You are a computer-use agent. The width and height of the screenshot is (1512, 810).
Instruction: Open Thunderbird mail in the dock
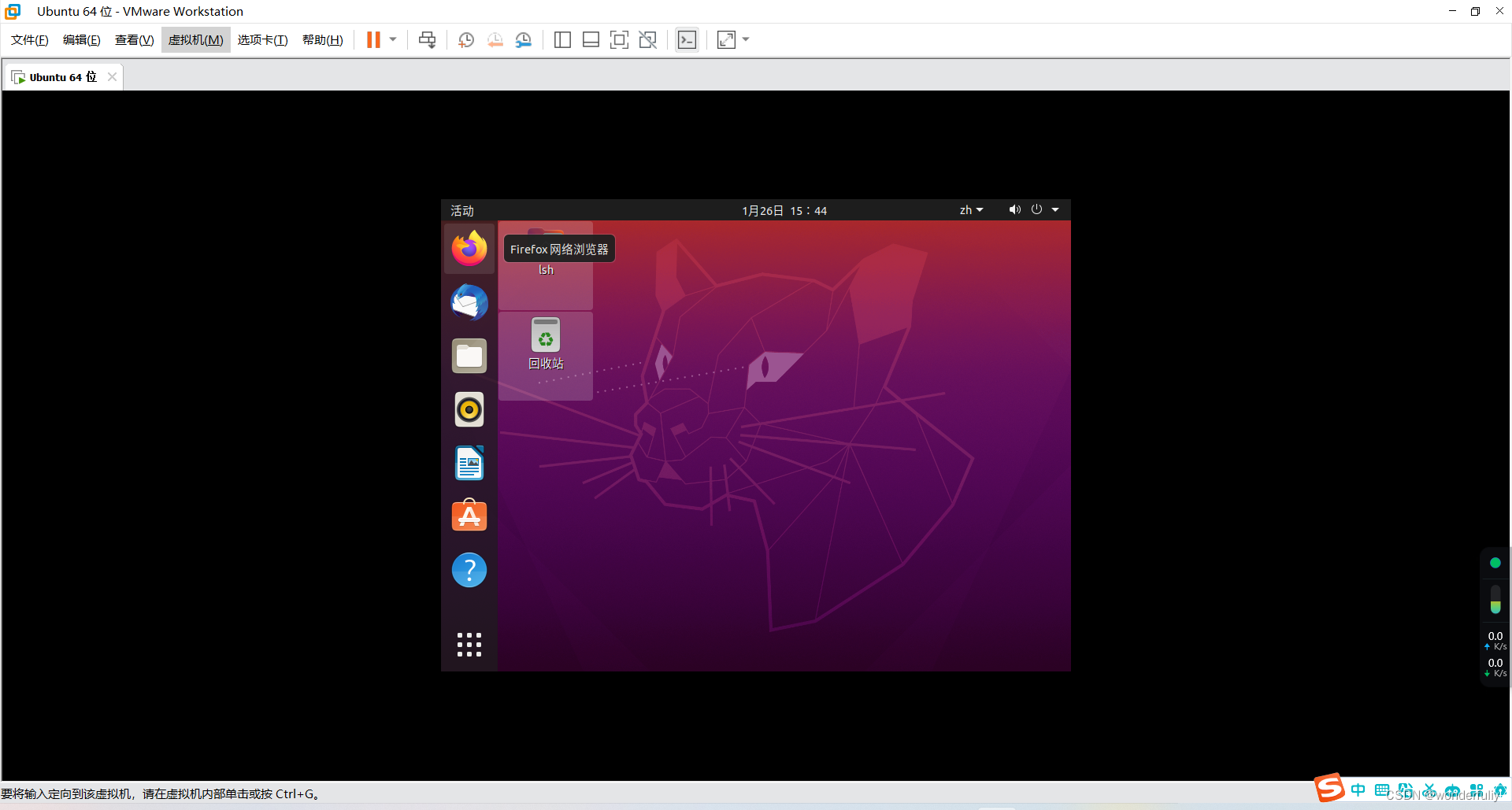[469, 302]
